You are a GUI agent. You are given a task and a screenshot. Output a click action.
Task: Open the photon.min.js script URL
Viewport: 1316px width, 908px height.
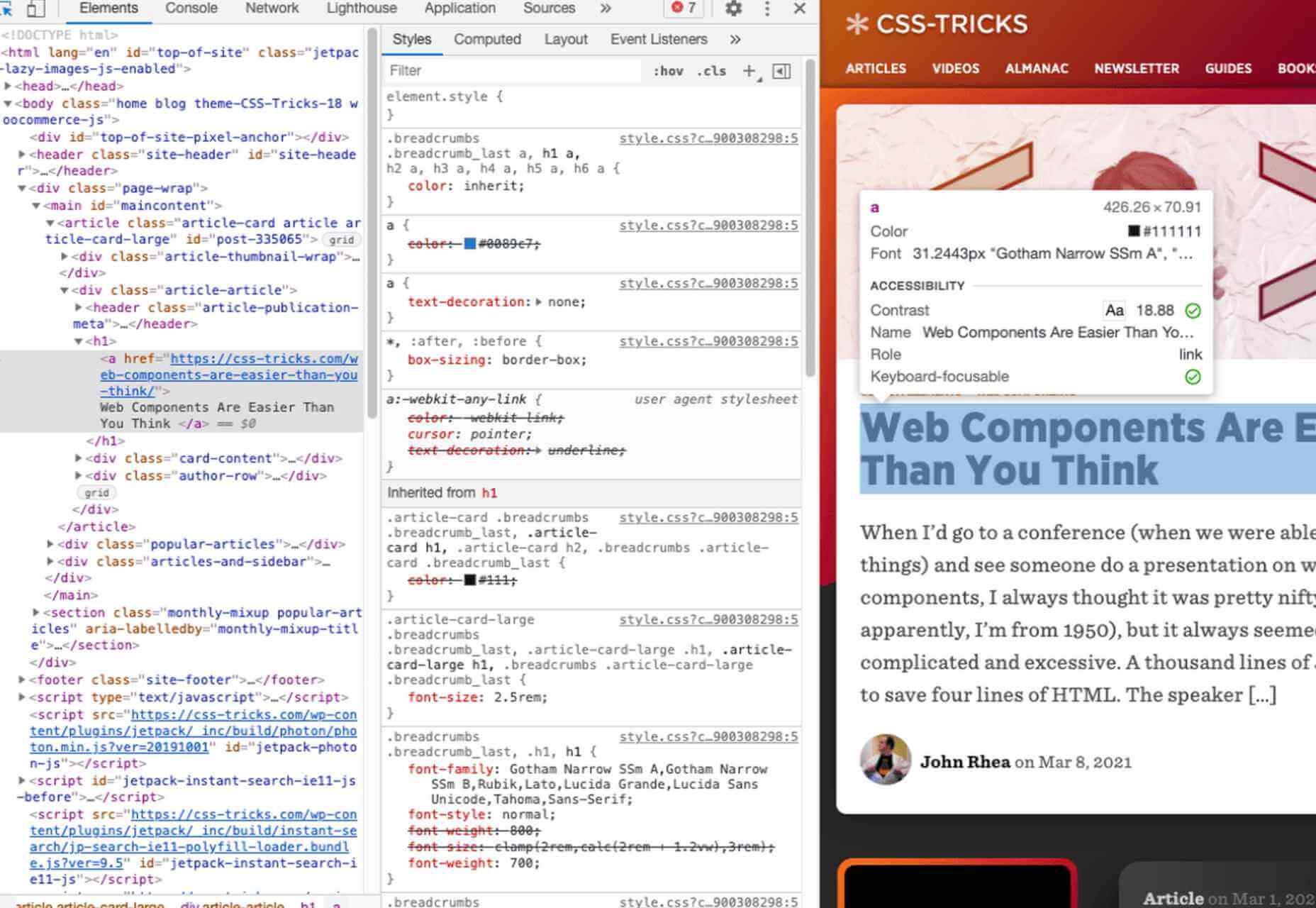coord(193,731)
